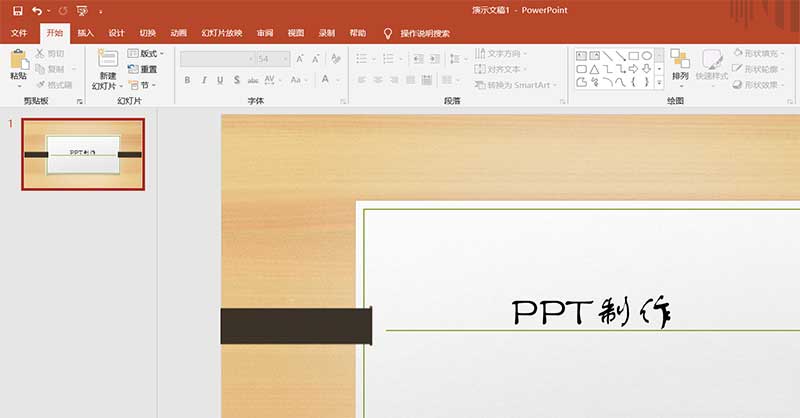The width and height of the screenshot is (800, 418).
Task: Select the straight line shape
Action: [608, 56]
